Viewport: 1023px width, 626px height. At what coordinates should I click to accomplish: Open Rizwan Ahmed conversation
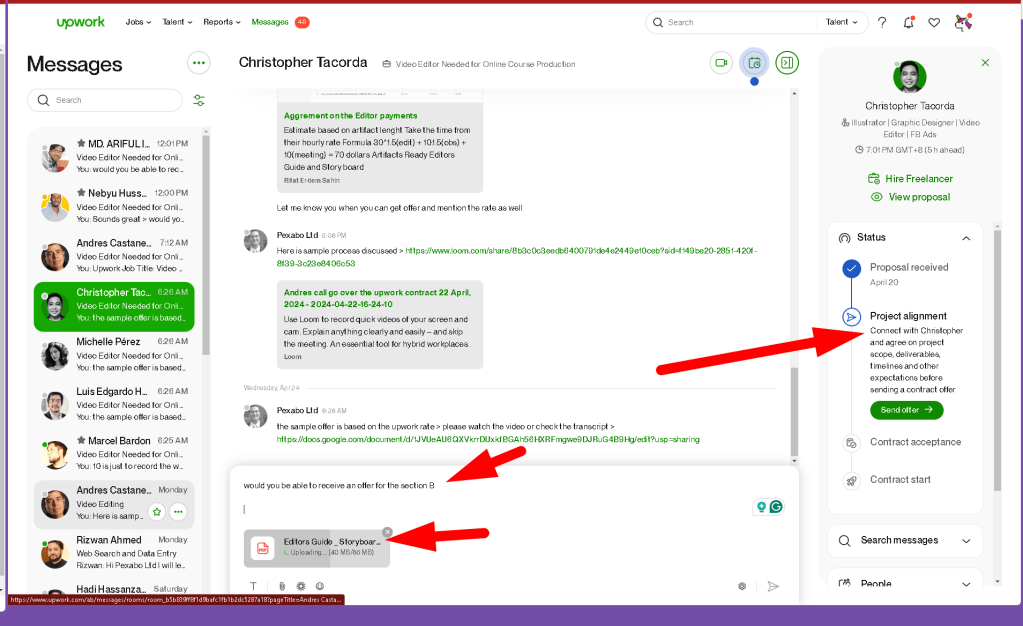click(114, 552)
